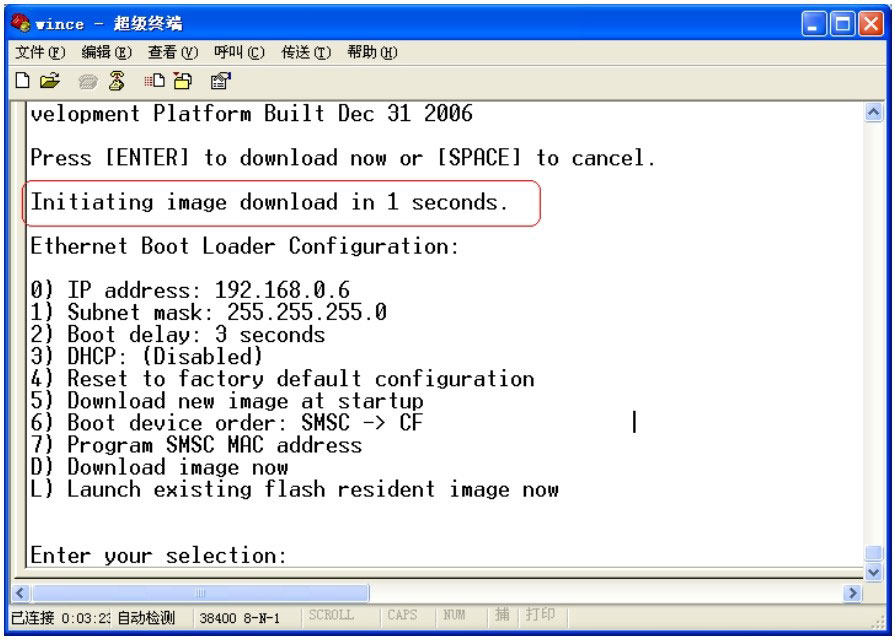Click the 自动检测 status bar entry
Image resolution: width=895 pixels, height=643 pixels.
[x=146, y=618]
